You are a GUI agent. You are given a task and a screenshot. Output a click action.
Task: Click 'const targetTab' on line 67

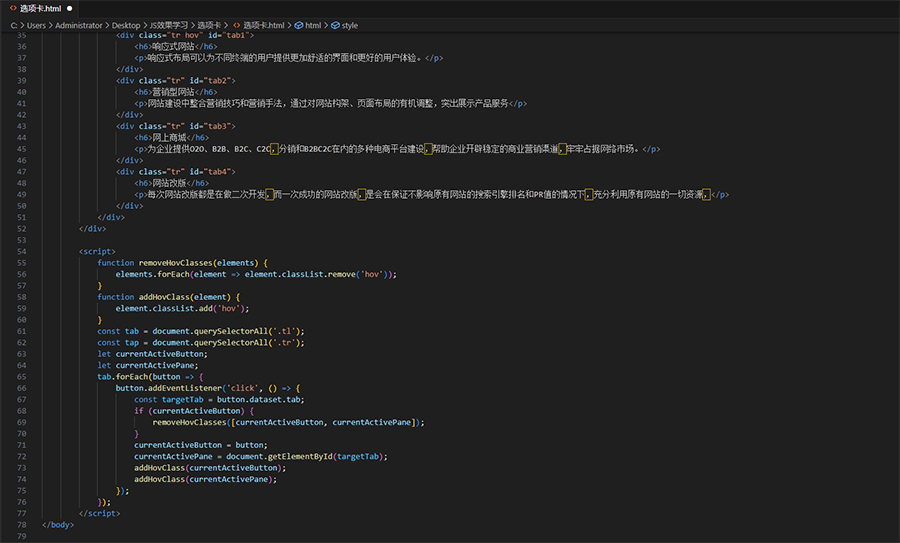pyautogui.click(x=168, y=400)
